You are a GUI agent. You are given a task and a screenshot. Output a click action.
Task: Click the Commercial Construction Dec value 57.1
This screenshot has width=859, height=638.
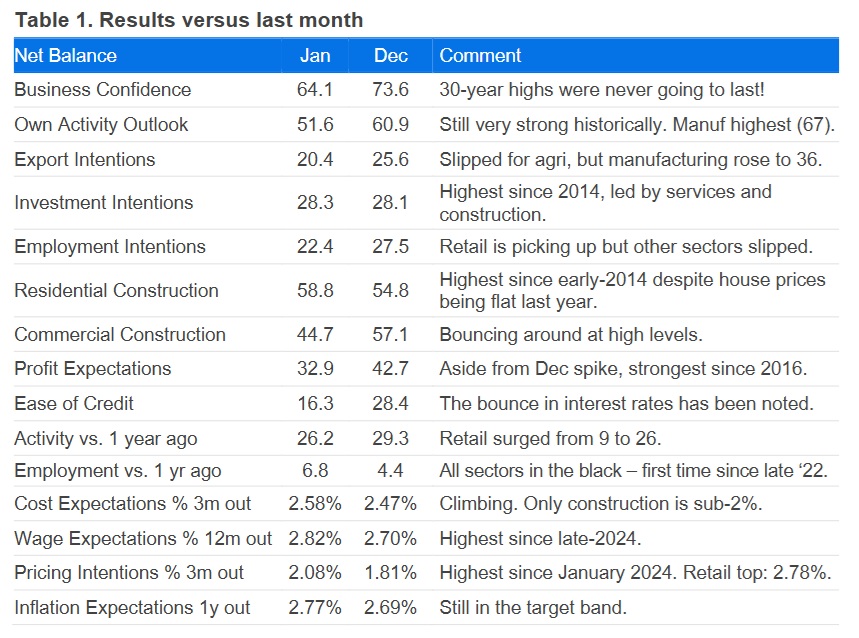click(390, 335)
